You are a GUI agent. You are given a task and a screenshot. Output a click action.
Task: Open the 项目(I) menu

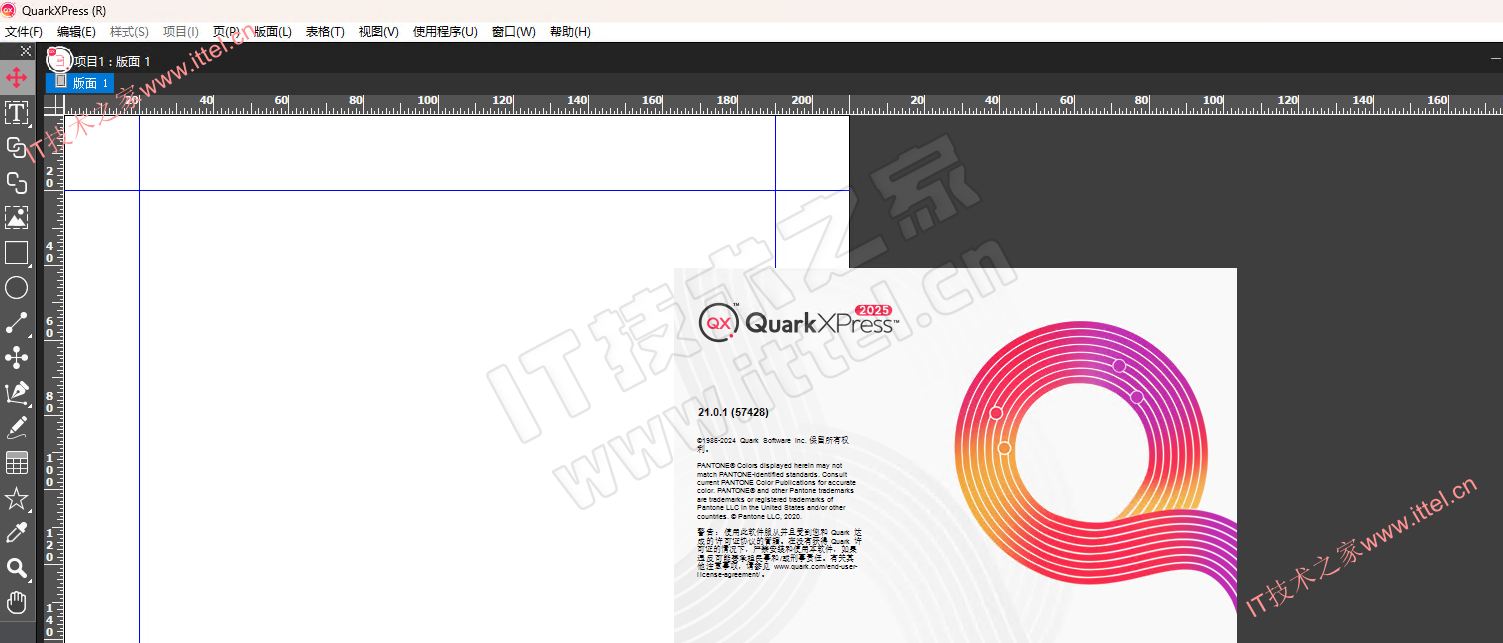coord(180,32)
